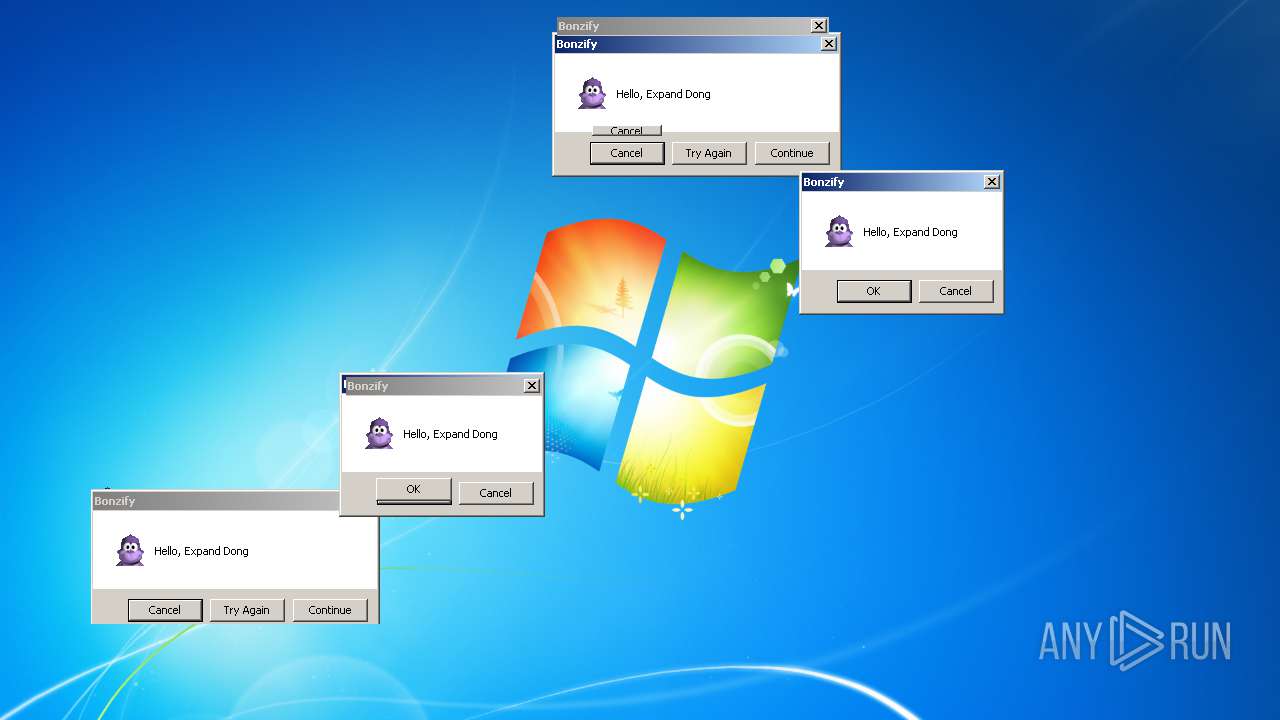This screenshot has width=1280, height=720.
Task: Click Cancel in the top blue-titled Try Again dialog
Action: 627,153
